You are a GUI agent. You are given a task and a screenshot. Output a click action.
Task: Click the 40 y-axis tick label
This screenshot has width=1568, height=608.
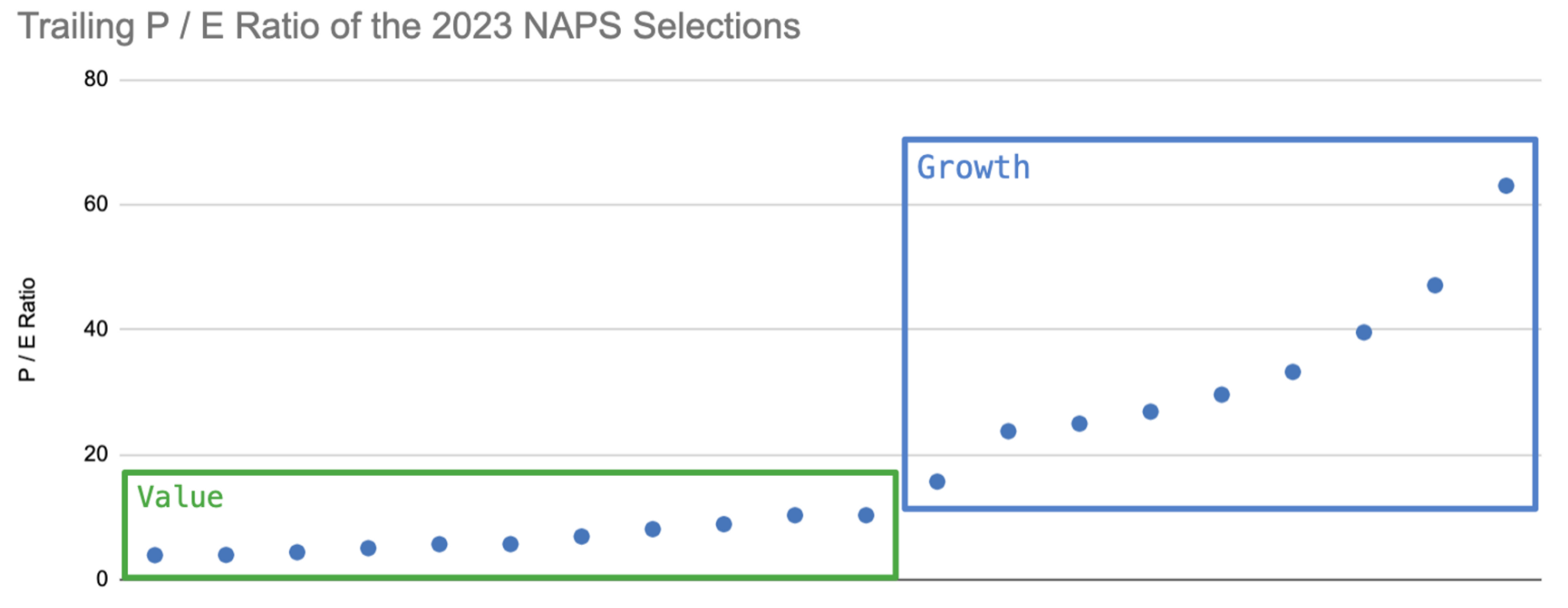(x=96, y=329)
